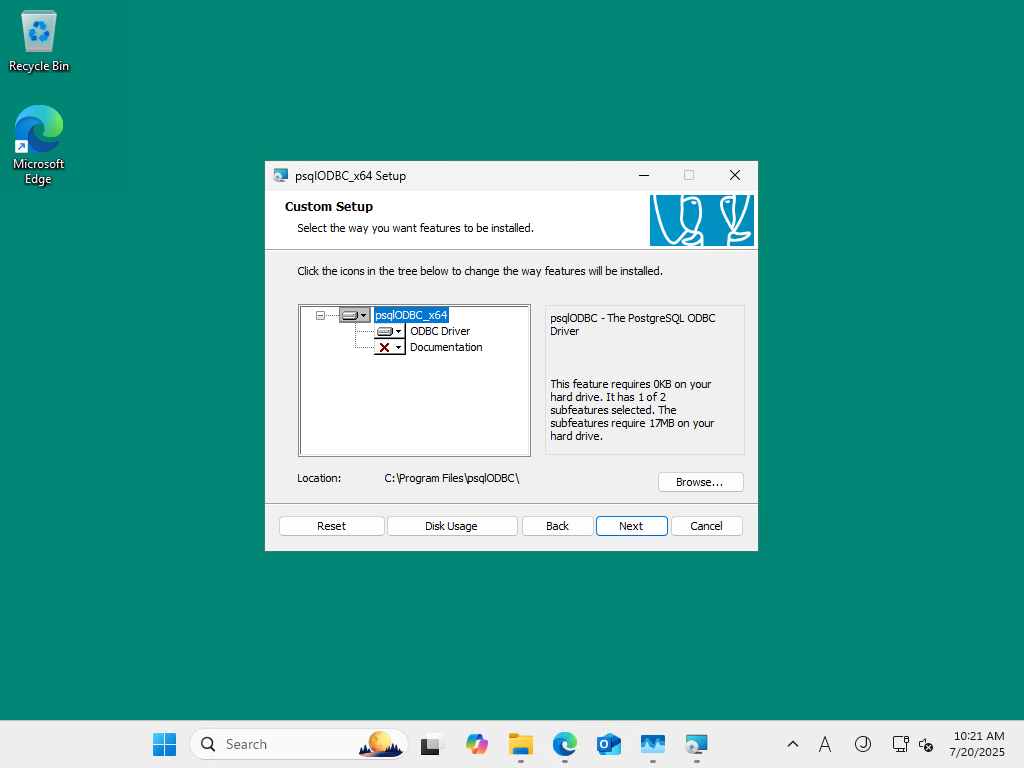Open Microsoft Edge from taskbar
This screenshot has width=1024, height=768.
(565, 744)
